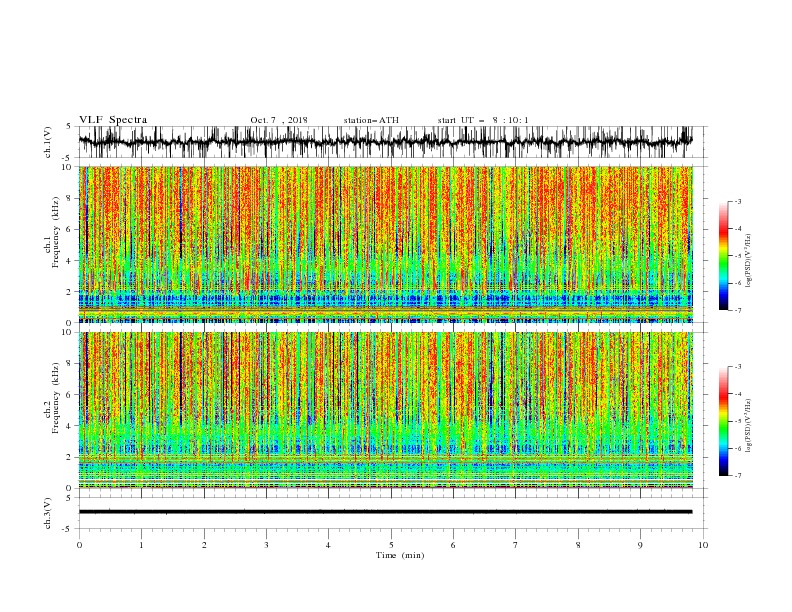Click the 10 minute tick label on time axis

pos(703,545)
